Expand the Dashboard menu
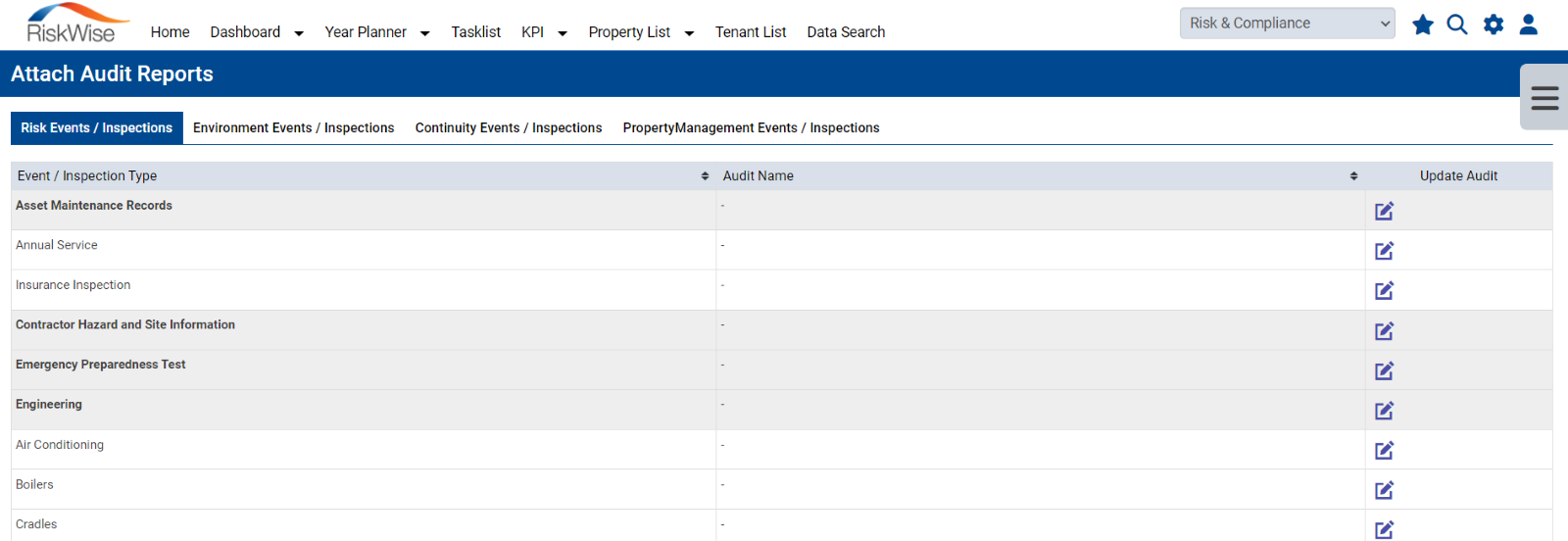 [257, 32]
